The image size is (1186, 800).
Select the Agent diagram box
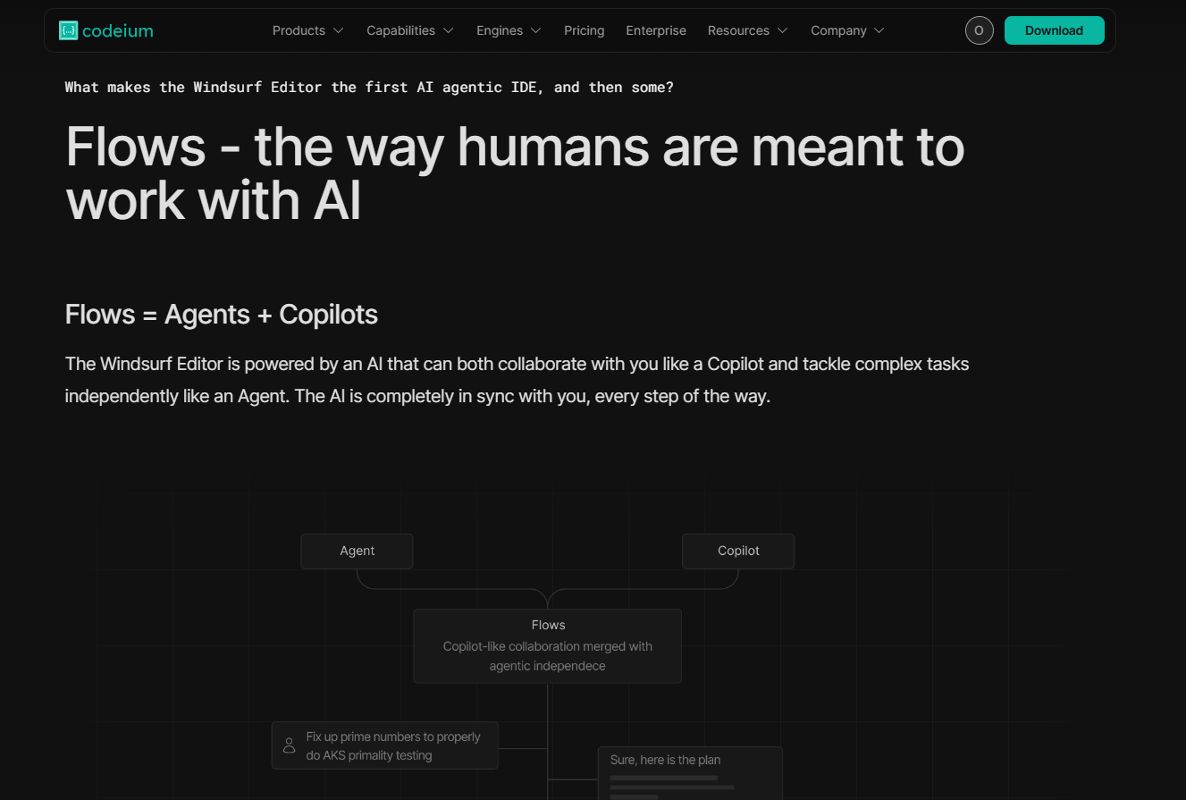pos(357,551)
